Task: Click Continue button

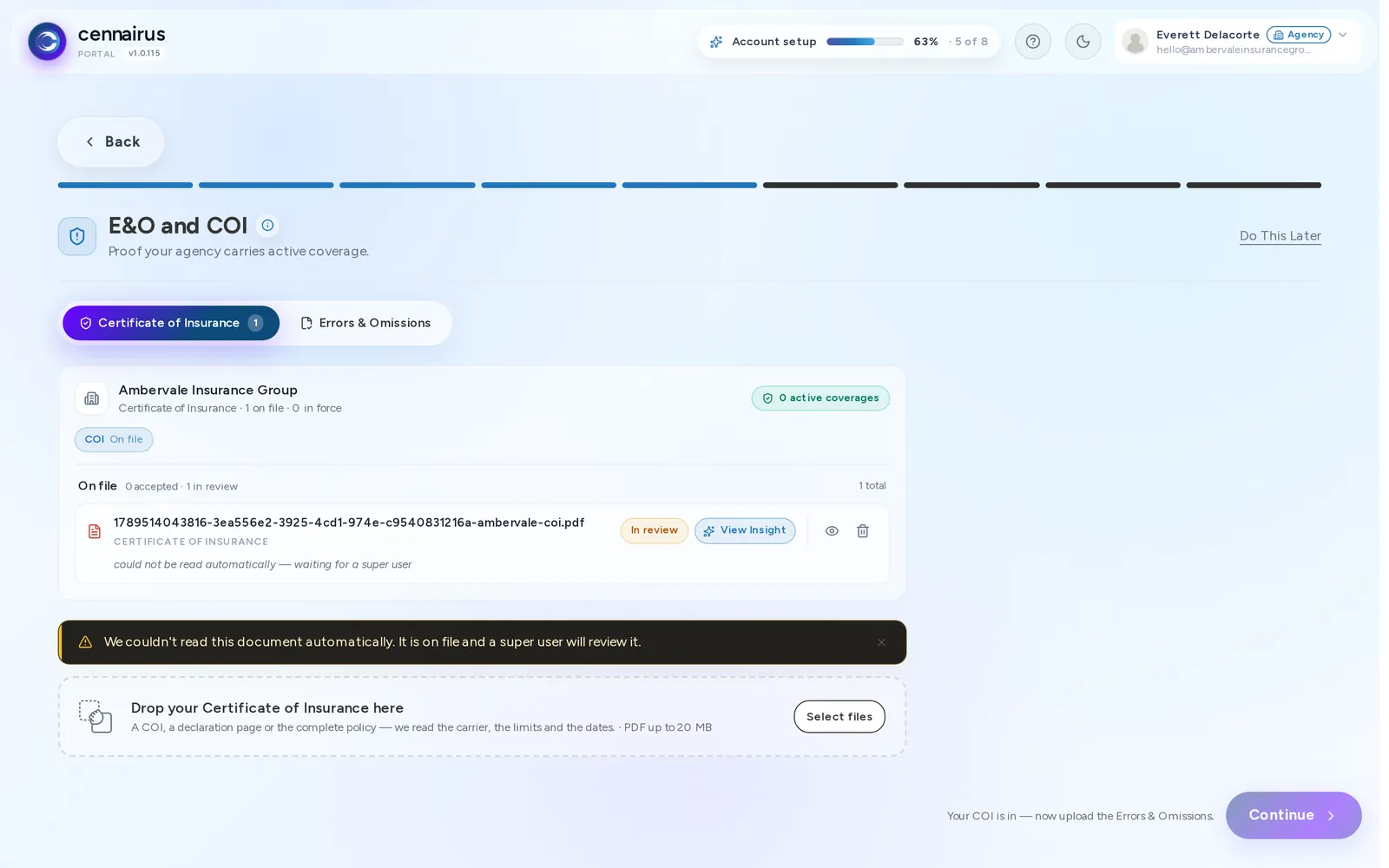Action: point(1294,815)
